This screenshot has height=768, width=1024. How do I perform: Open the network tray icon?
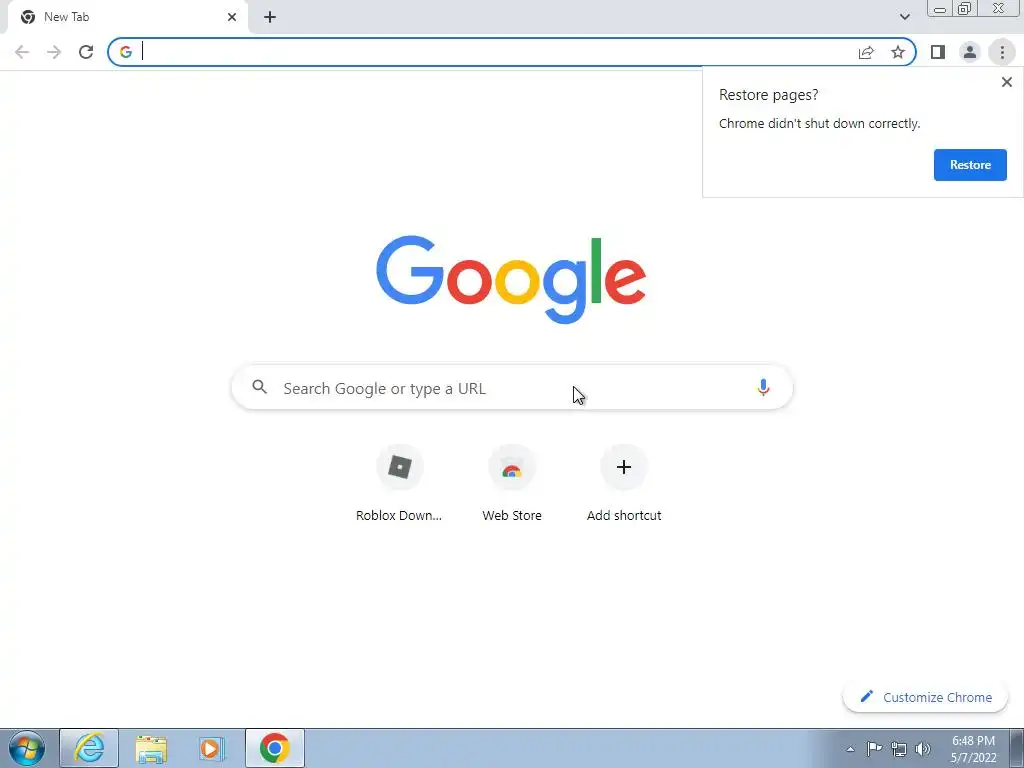[899, 749]
